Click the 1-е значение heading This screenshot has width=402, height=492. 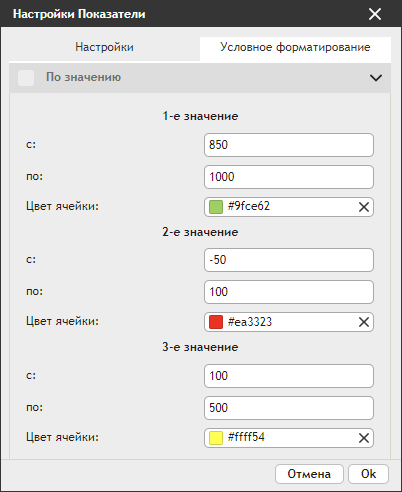tap(200, 116)
